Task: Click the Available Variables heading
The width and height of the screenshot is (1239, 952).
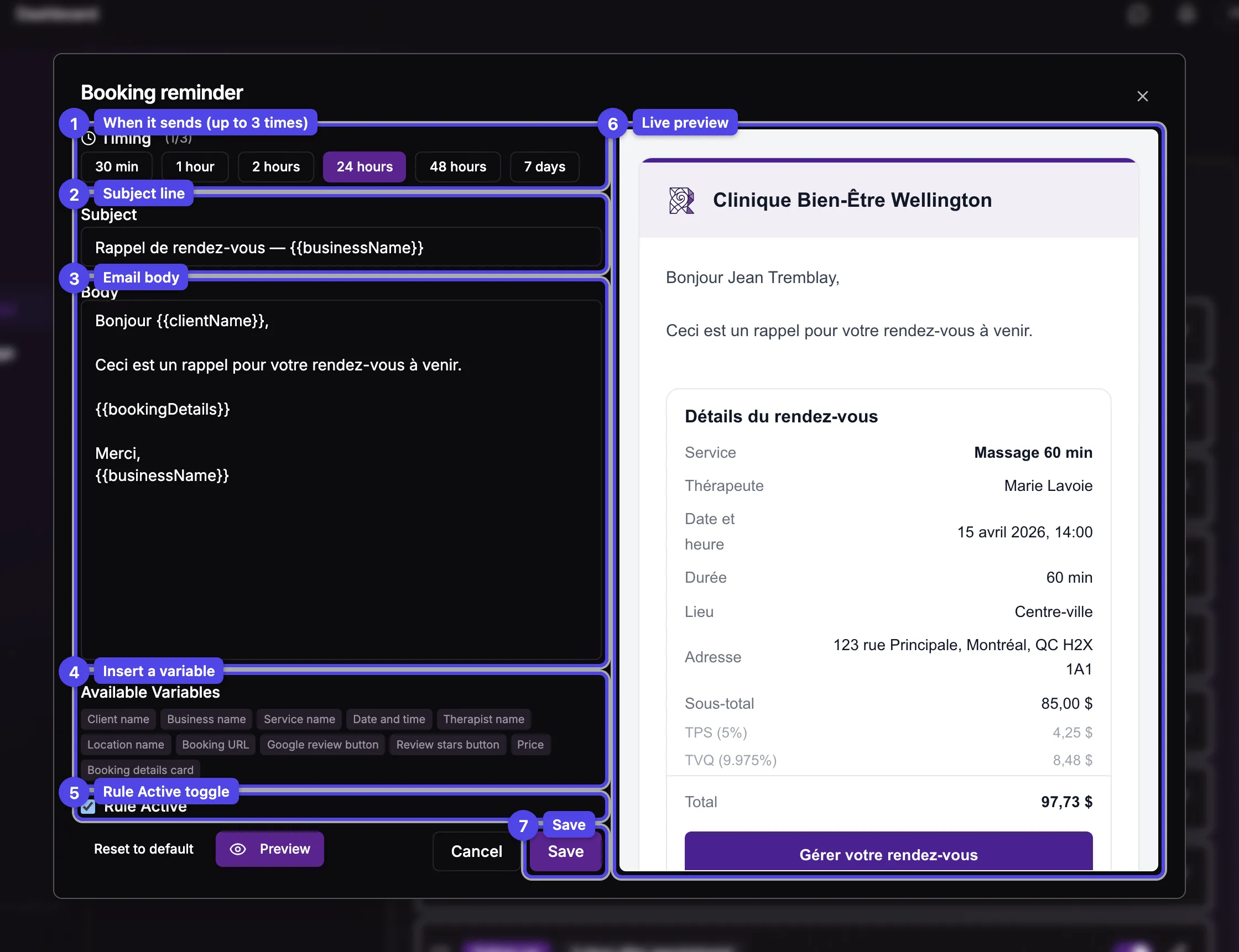Action: click(x=150, y=692)
